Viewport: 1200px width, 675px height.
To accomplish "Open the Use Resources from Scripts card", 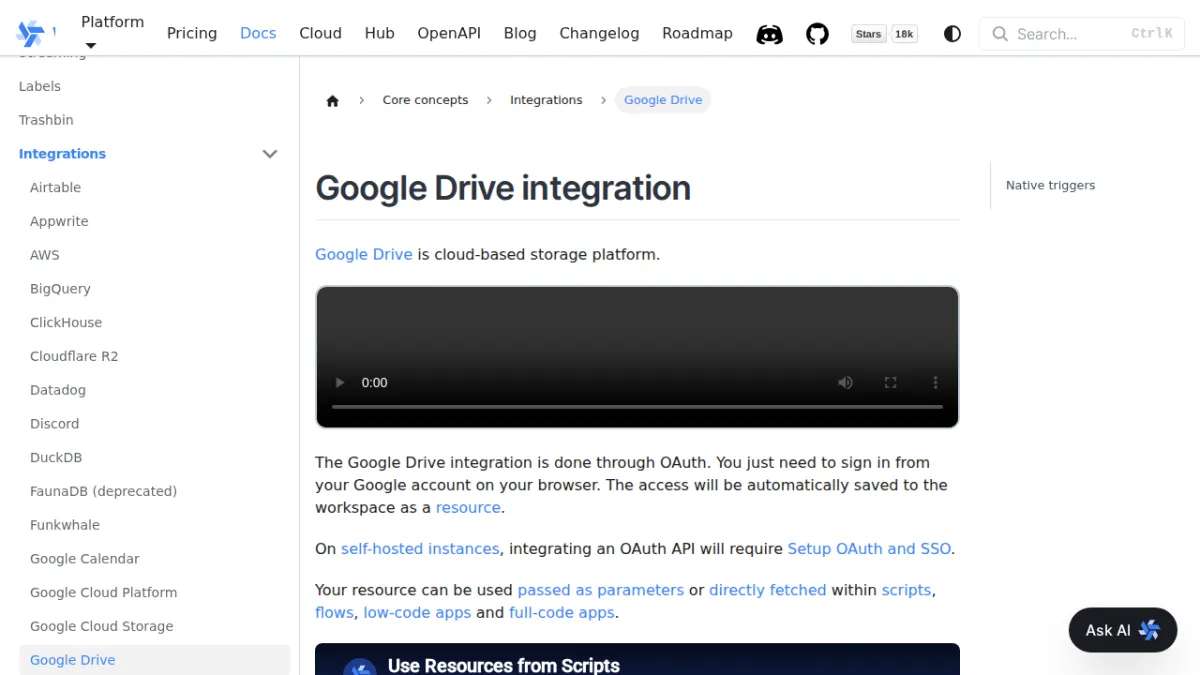I will point(637,659).
